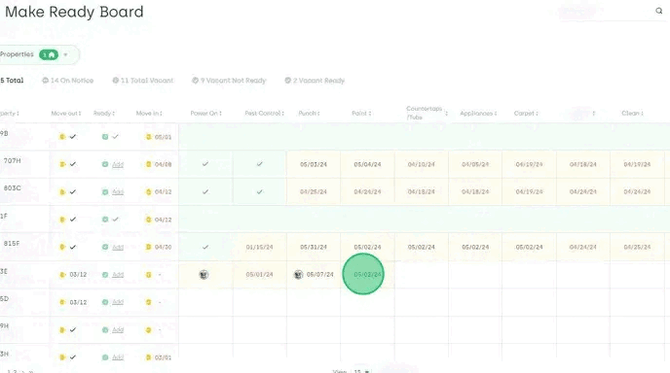
Task: Expand the Properties filter dropdown arrow
Action: pos(65,55)
